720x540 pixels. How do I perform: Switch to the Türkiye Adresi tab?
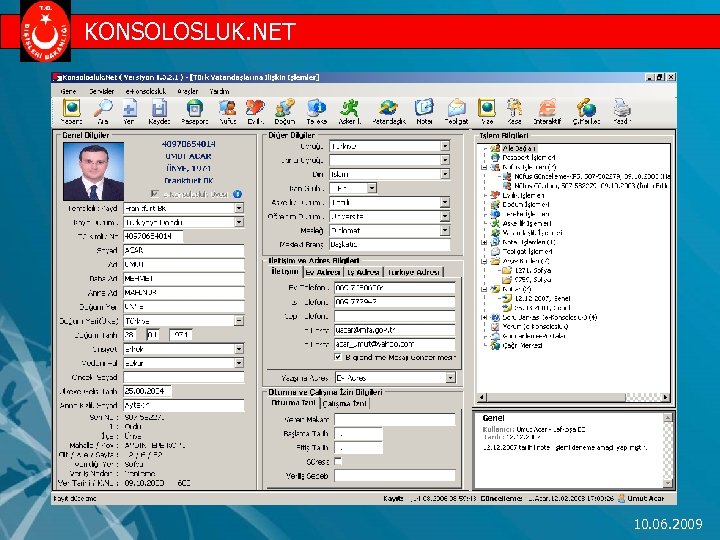click(x=413, y=272)
